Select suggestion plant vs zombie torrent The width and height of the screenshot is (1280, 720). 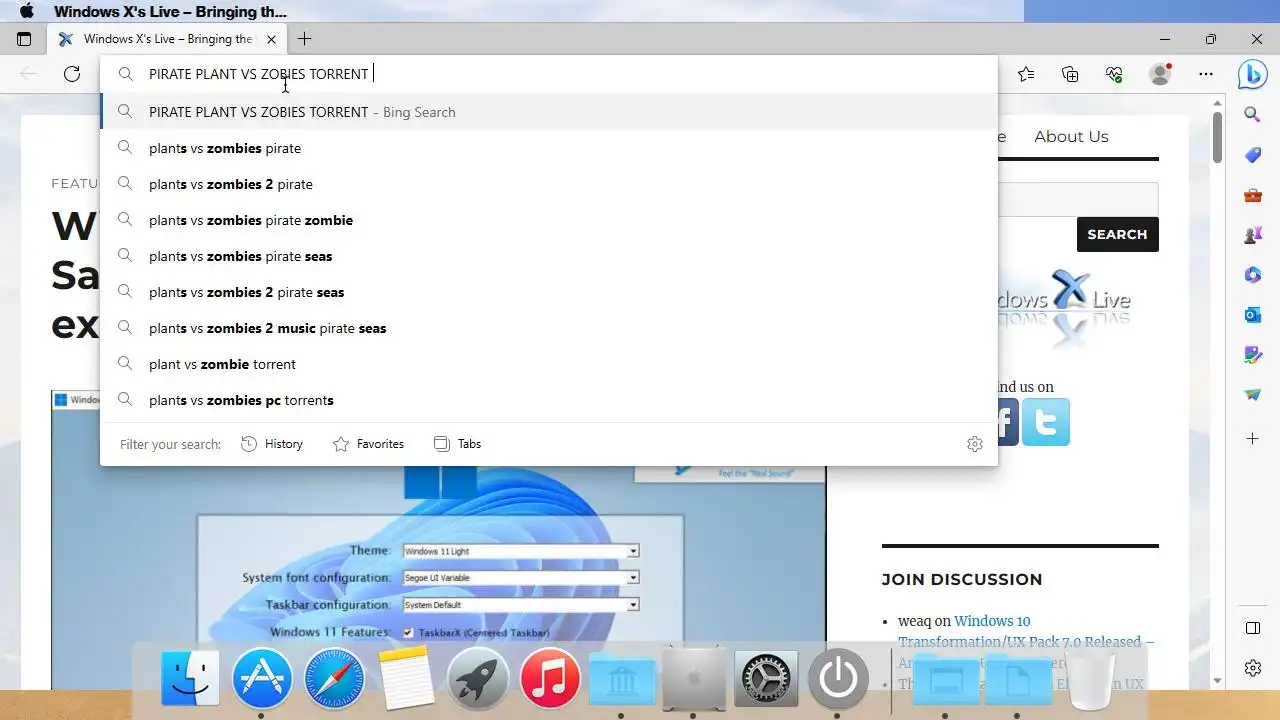tap(549, 364)
